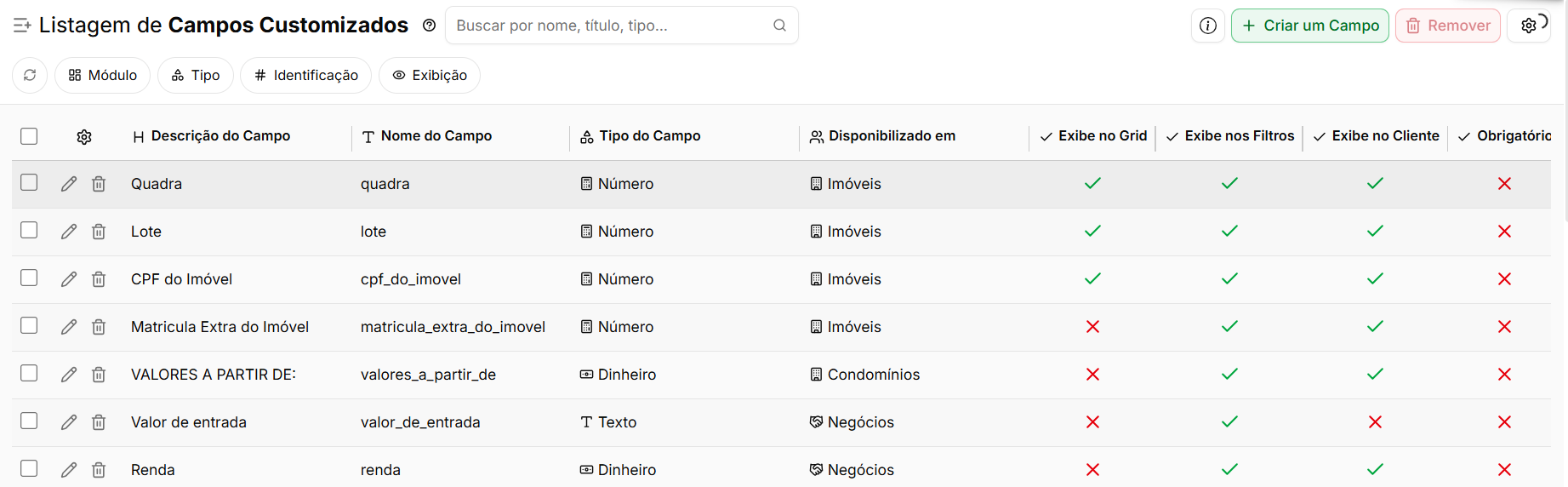1568x487 pixels.
Task: Delete the Renda row trash icon
Action: pyautogui.click(x=99, y=470)
